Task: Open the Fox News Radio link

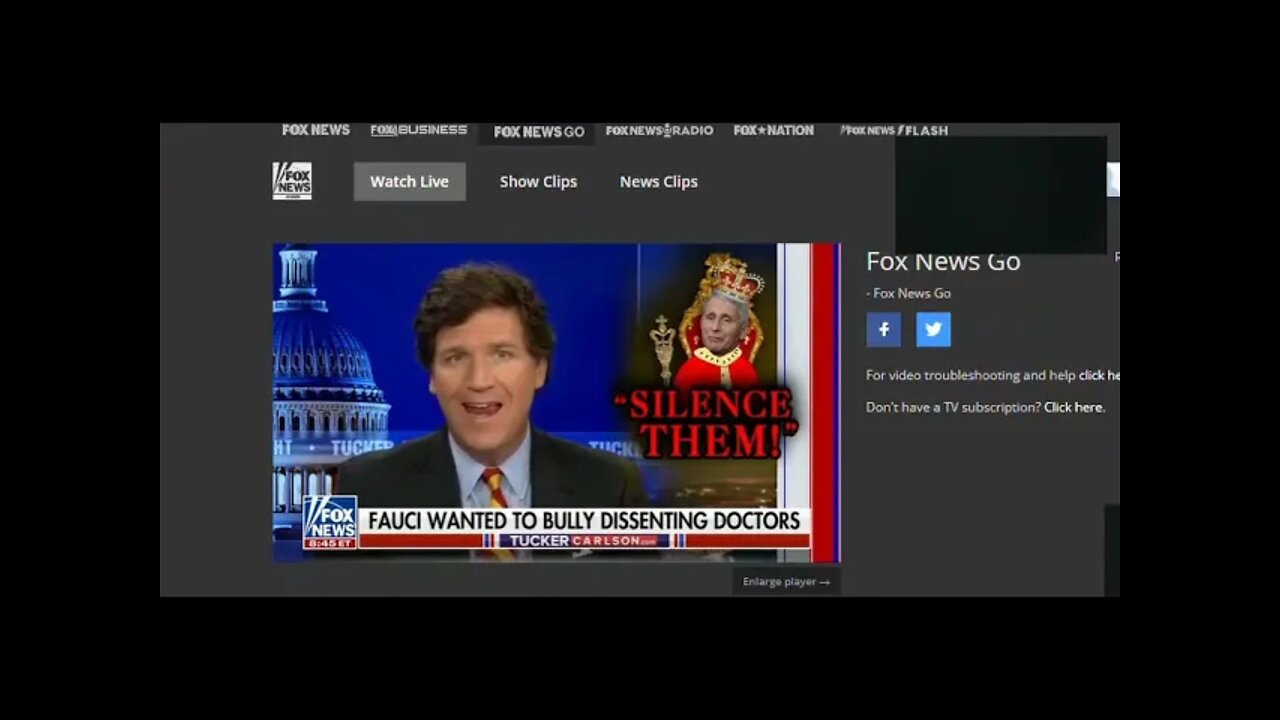Action: coord(659,130)
